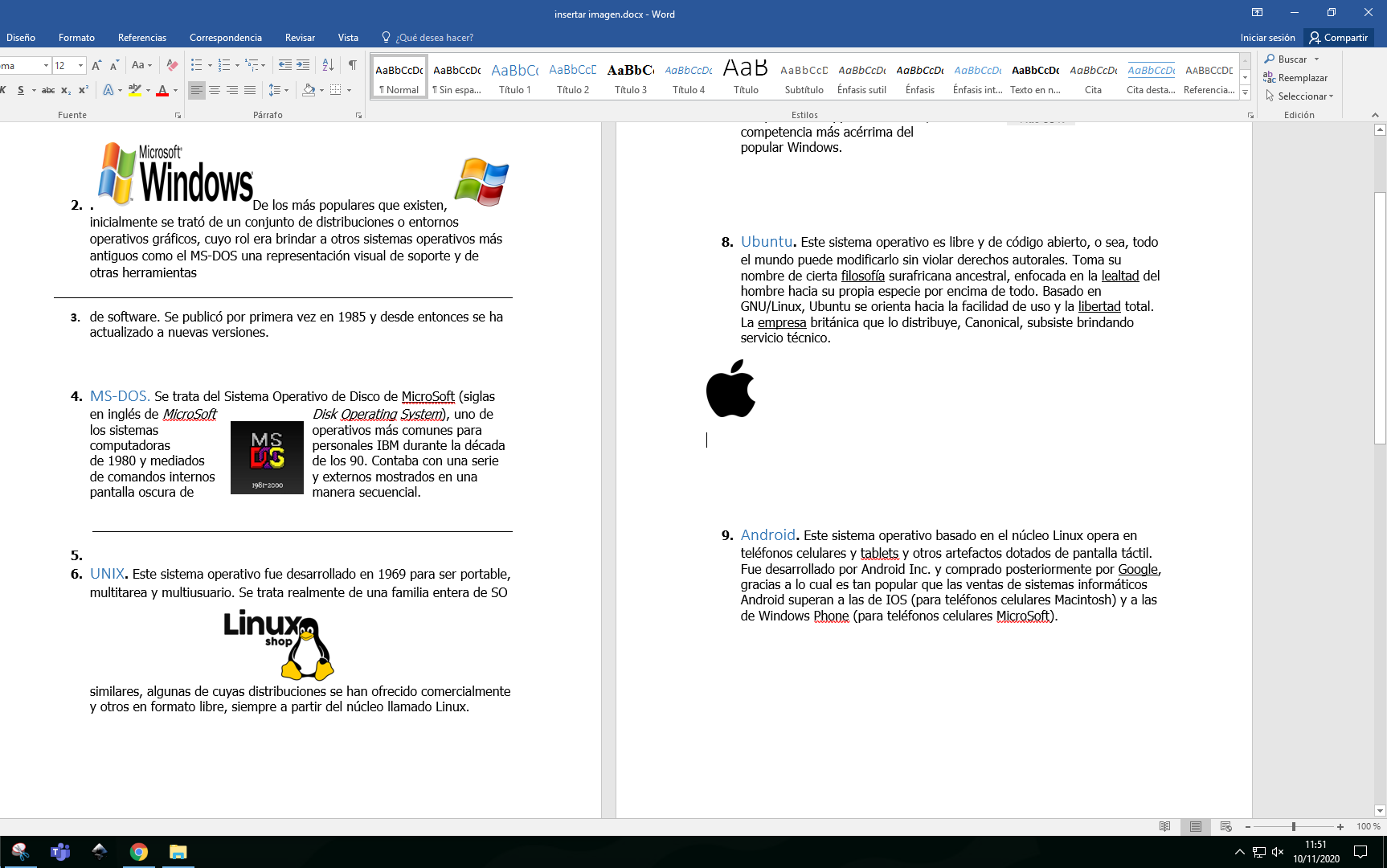Toggle superscript formatting
1387x868 pixels.
click(x=84, y=90)
